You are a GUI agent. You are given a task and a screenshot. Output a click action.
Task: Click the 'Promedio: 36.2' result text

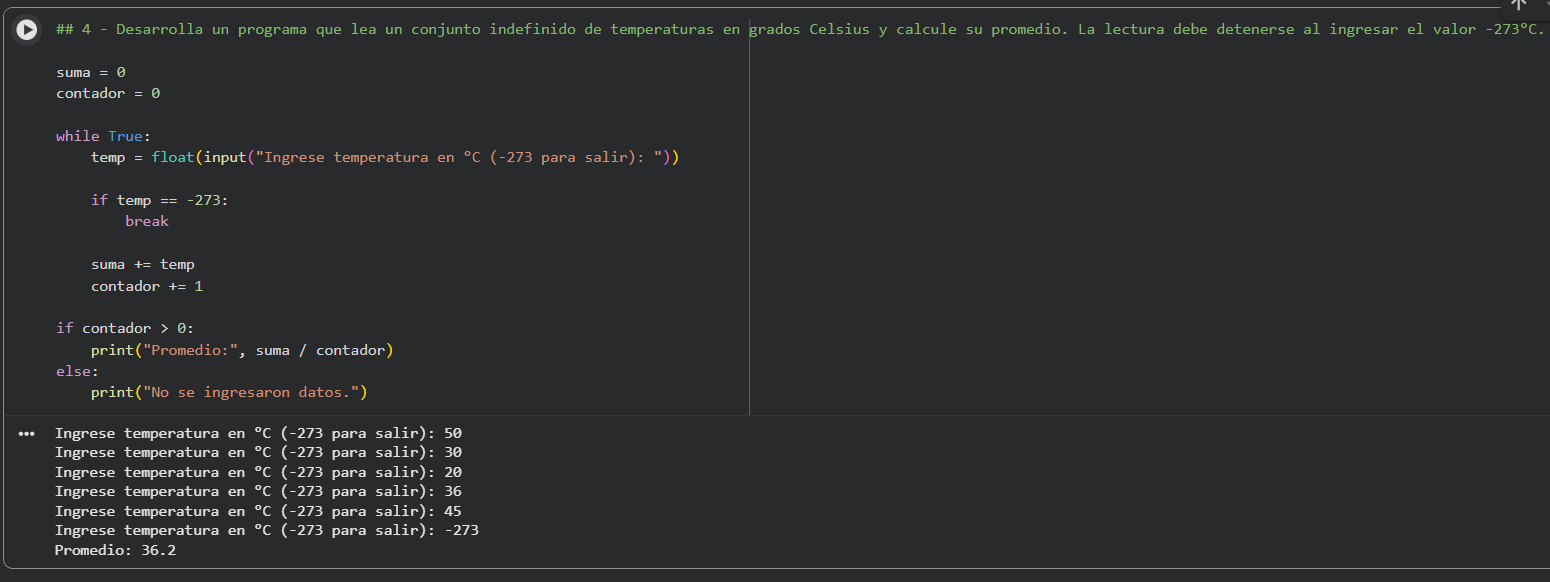(x=116, y=550)
